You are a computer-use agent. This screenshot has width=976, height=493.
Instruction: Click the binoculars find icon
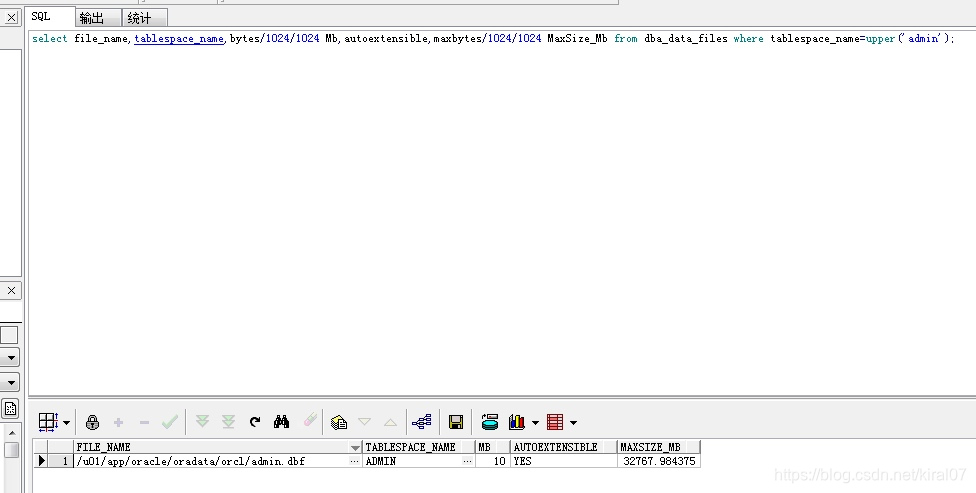[x=281, y=422]
